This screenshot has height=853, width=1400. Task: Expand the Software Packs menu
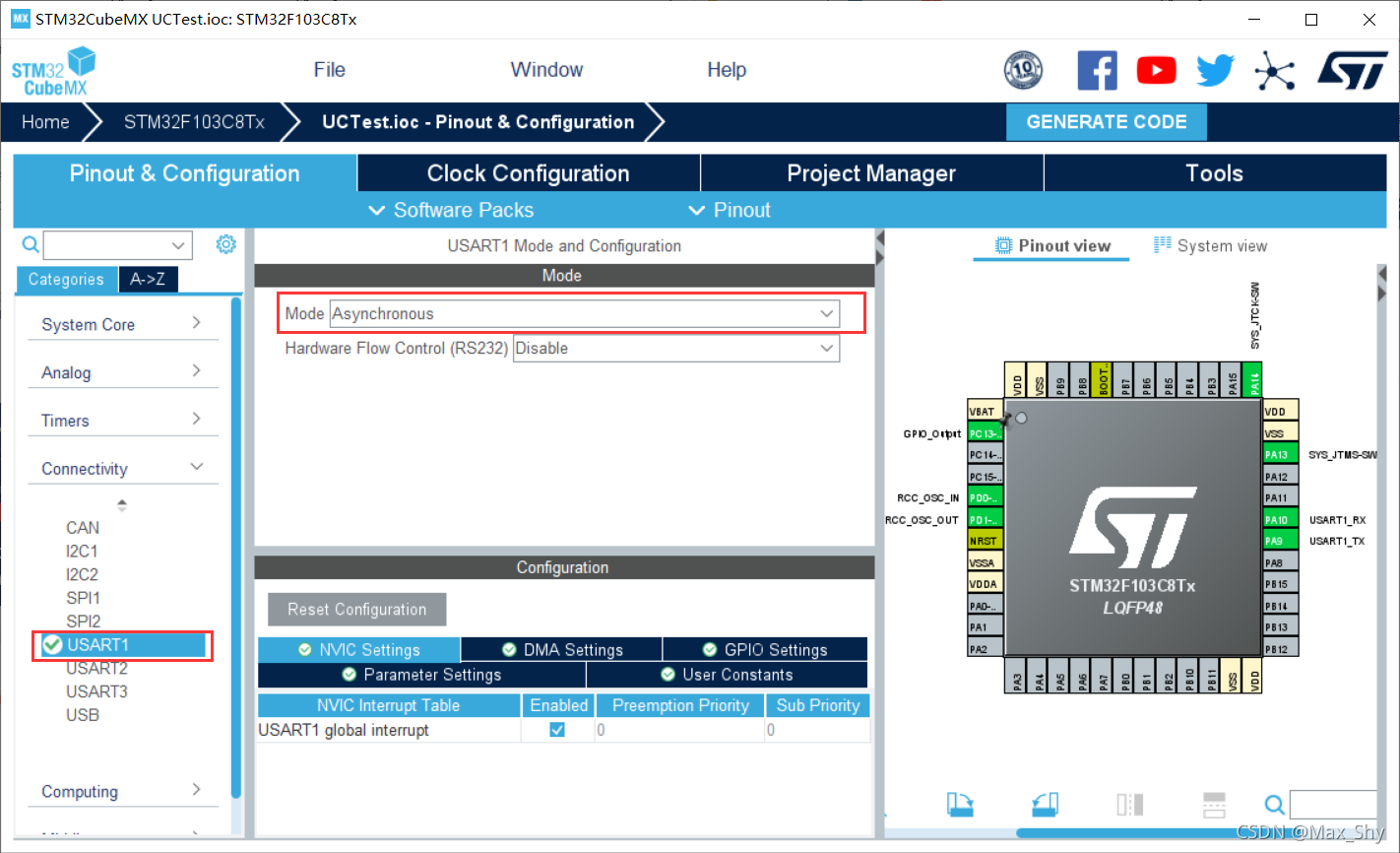[451, 210]
